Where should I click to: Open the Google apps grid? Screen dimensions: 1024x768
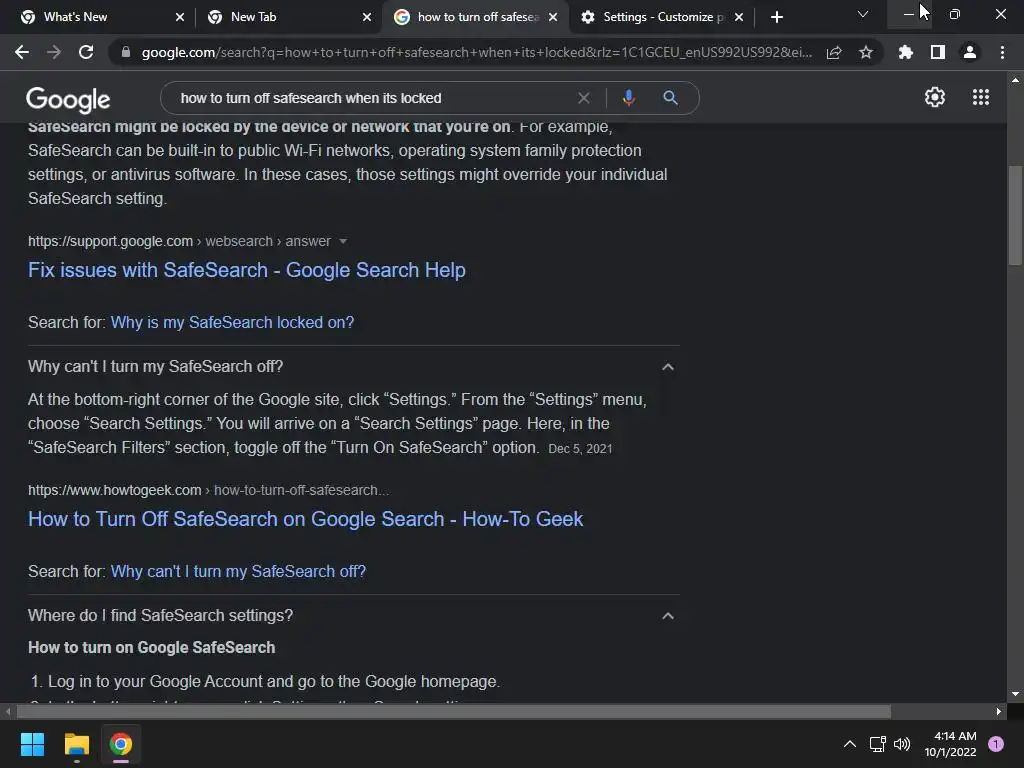pos(980,97)
